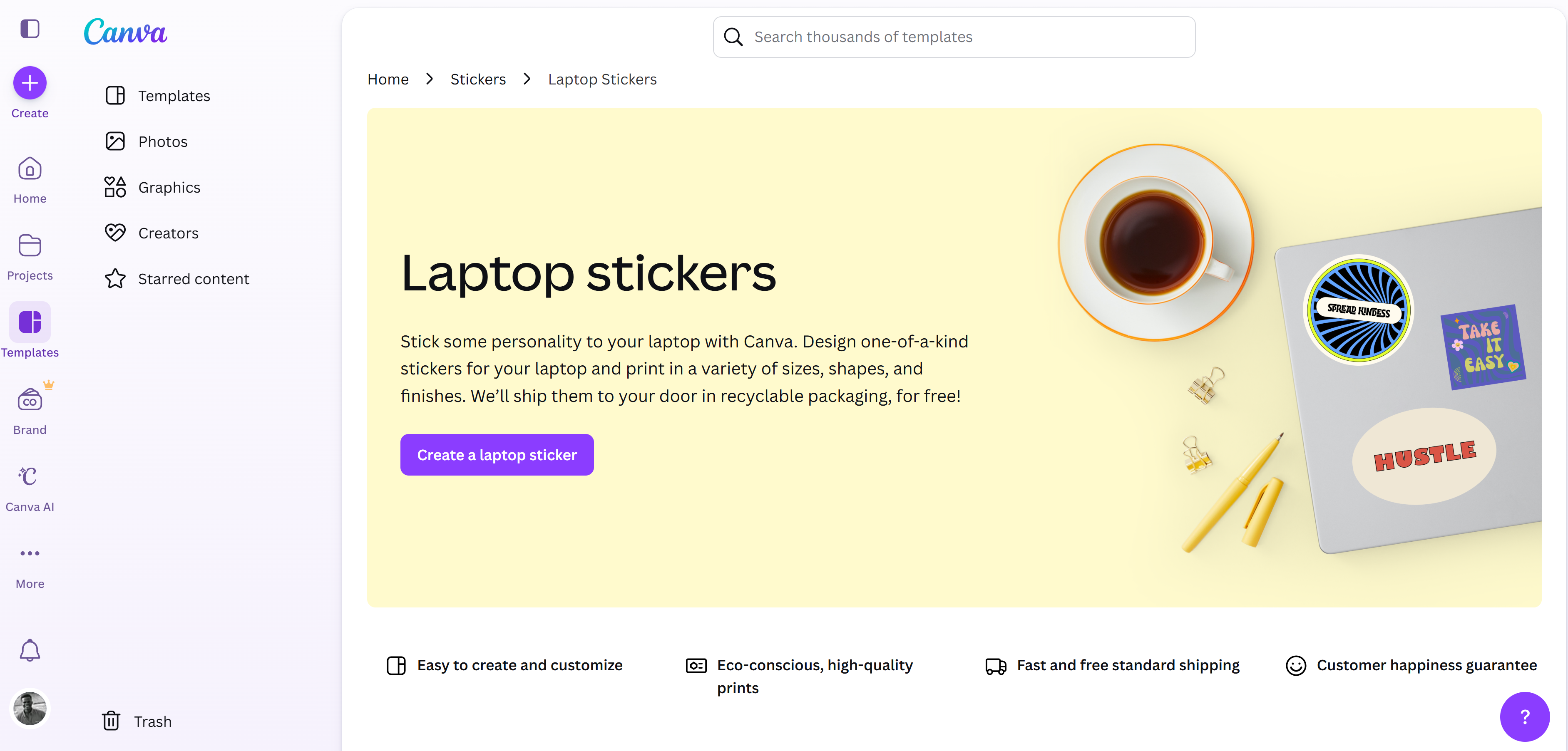The height and width of the screenshot is (751, 1568).
Task: Click the template search field
Action: pyautogui.click(x=953, y=37)
